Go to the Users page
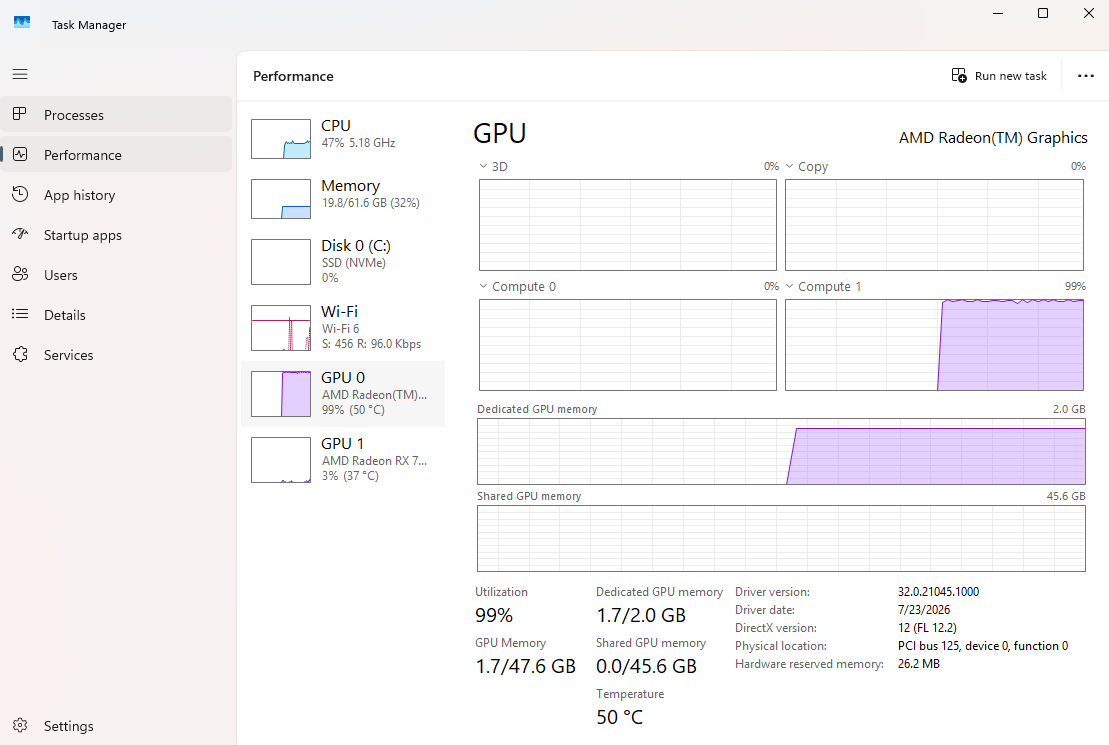Viewport: 1109px width, 745px height. click(x=116, y=275)
